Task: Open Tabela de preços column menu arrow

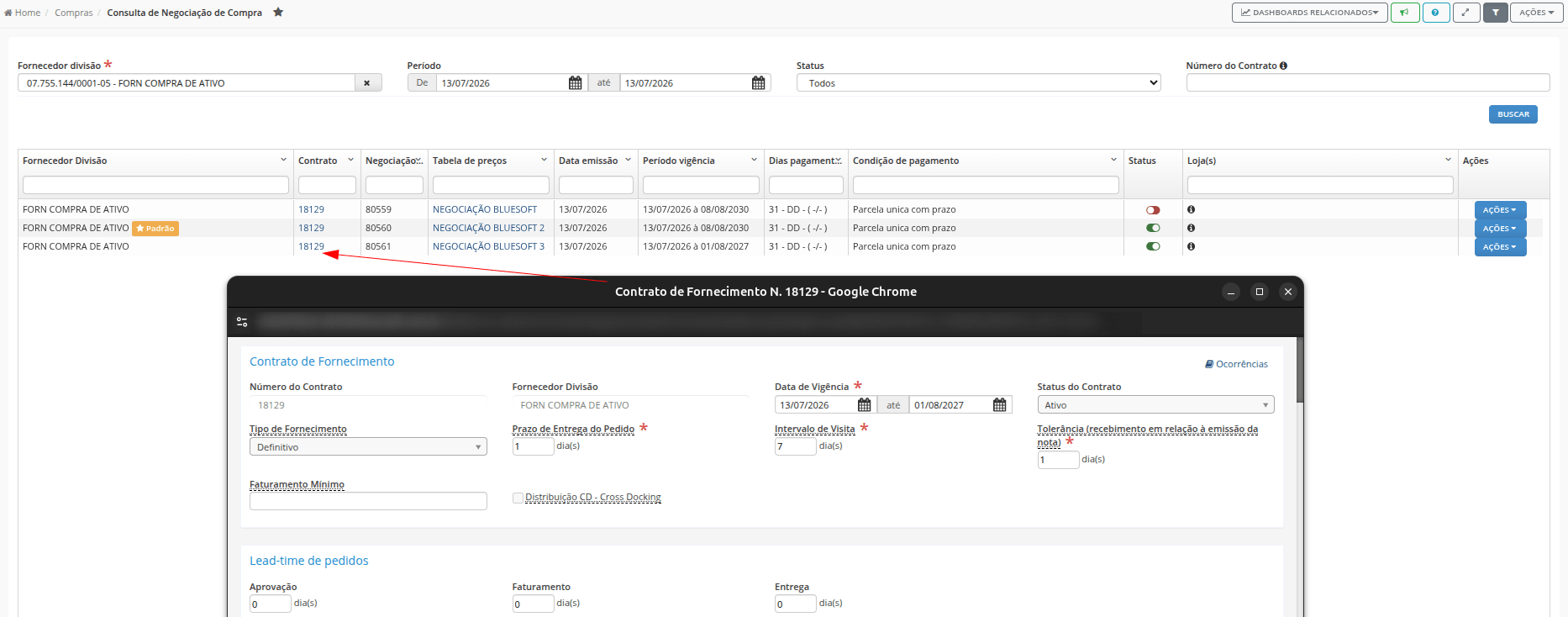Action: coord(545,160)
